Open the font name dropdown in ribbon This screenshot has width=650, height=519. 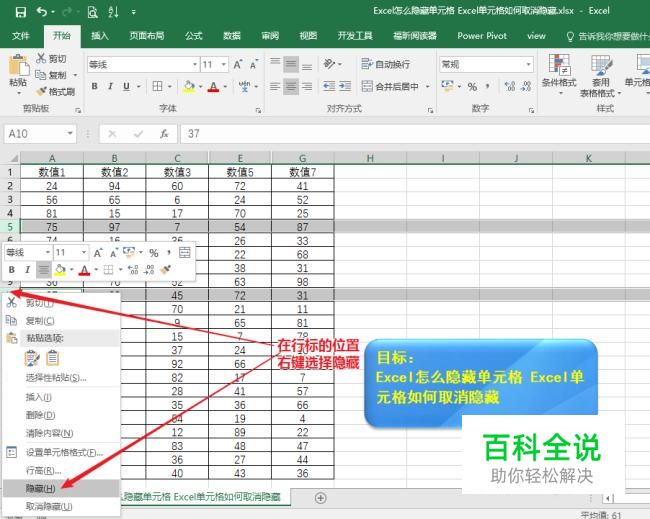pyautogui.click(x=195, y=65)
